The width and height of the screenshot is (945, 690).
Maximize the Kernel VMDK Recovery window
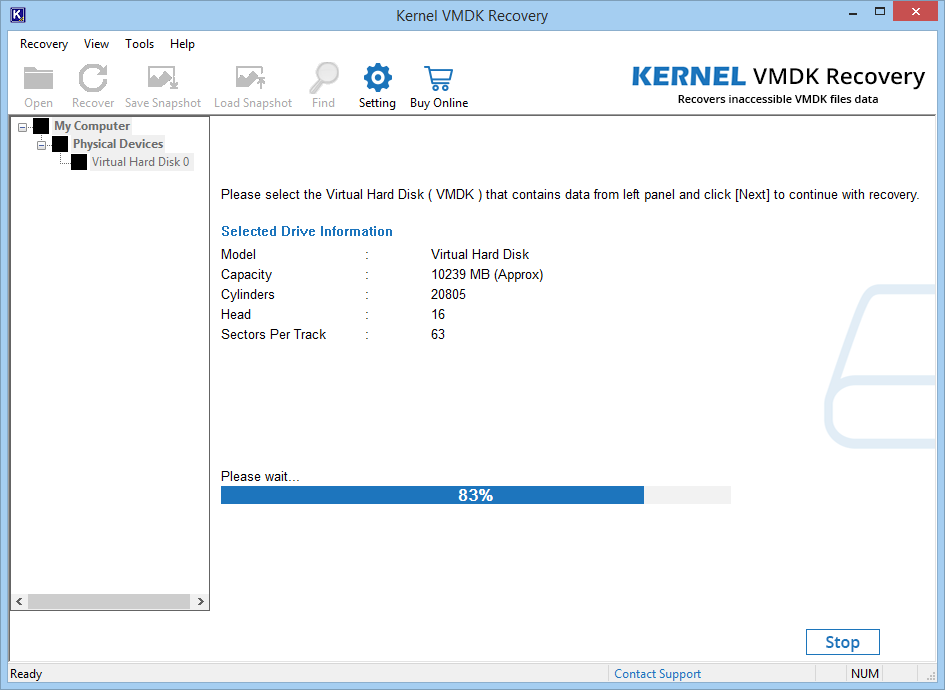tap(880, 12)
